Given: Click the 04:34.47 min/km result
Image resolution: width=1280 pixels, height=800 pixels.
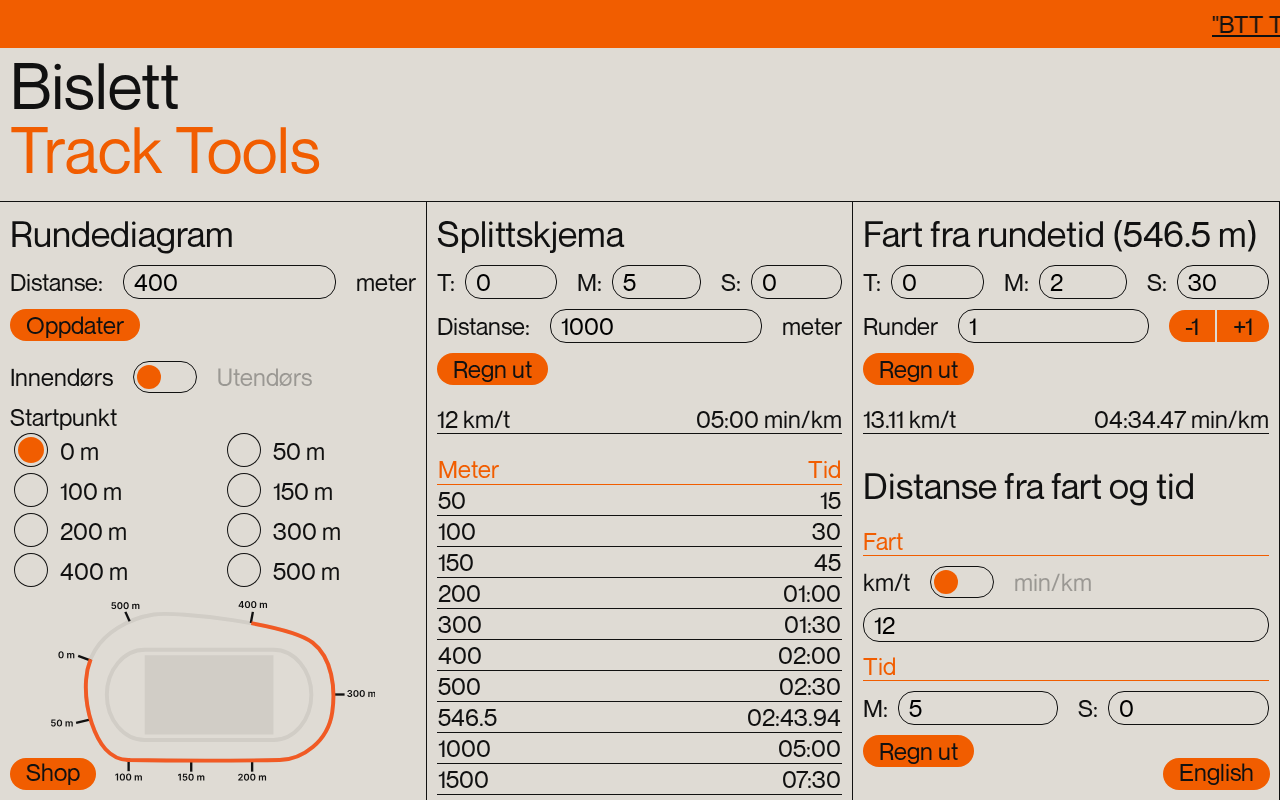Looking at the screenshot, I should point(1181,420).
